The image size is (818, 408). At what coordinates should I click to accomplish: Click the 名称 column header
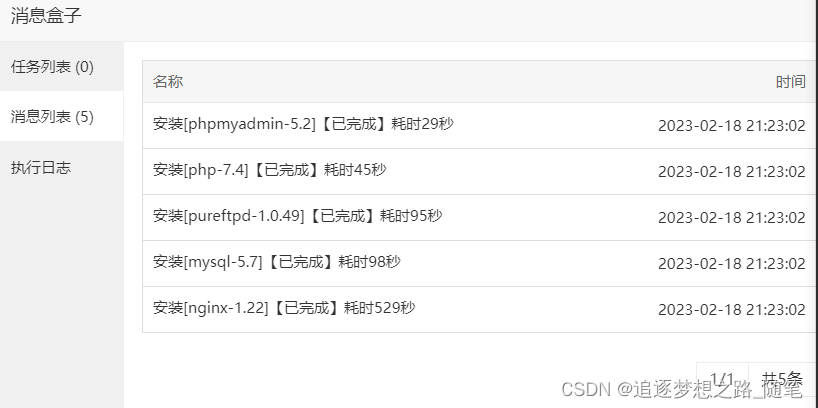(168, 82)
